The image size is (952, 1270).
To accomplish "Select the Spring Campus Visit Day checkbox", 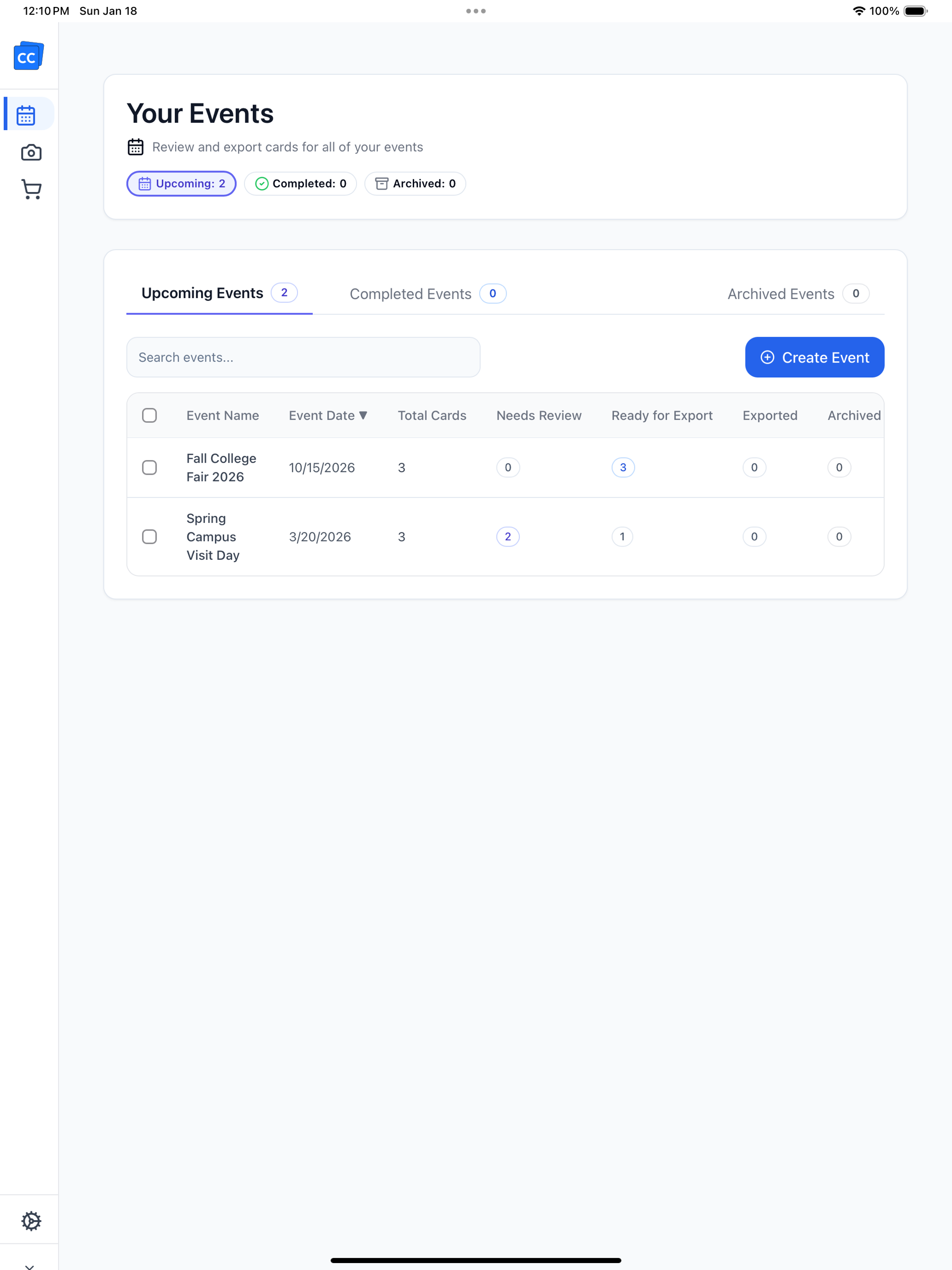I will tap(149, 537).
